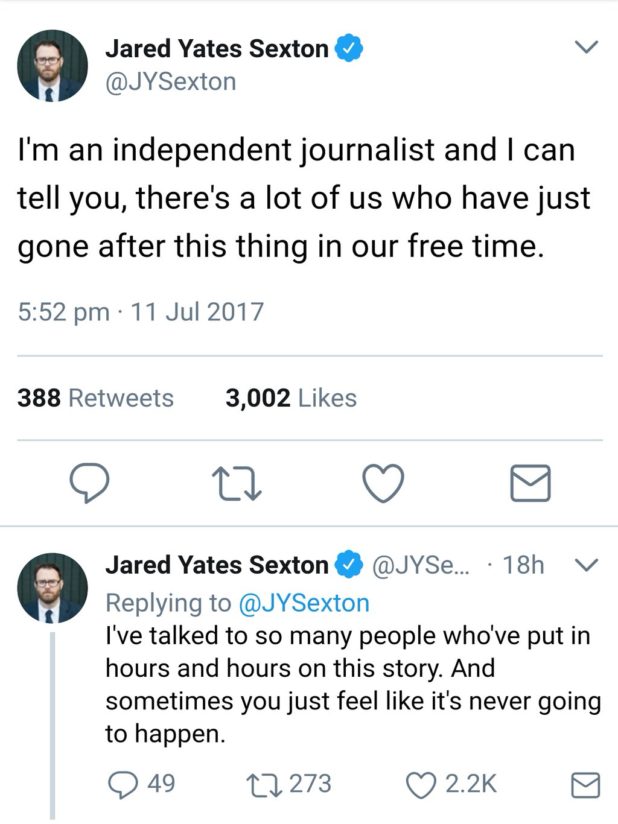Send main tweet via direct message envelope

529,485
